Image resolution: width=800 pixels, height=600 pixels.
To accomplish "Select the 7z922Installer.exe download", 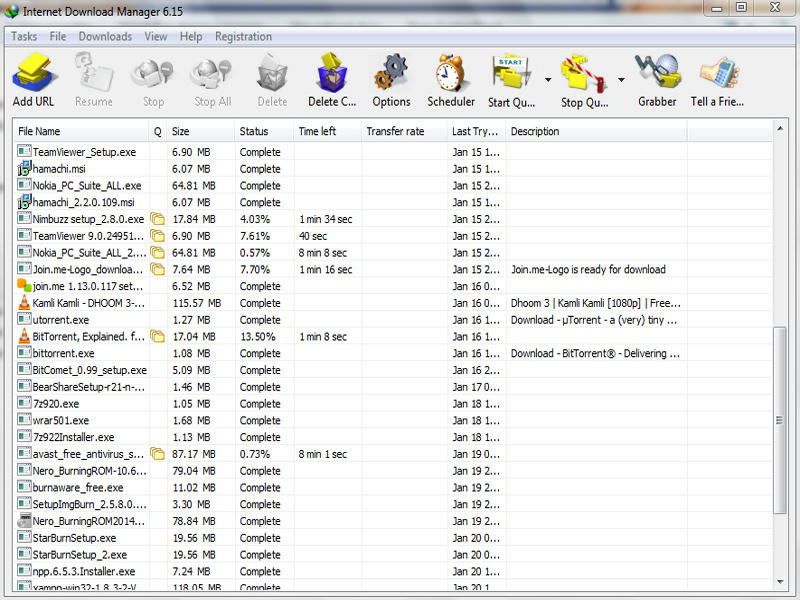I will pyautogui.click(x=393, y=437).
